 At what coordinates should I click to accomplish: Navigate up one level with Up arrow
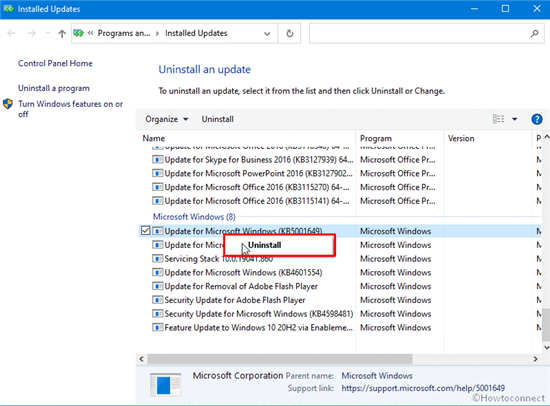pyautogui.click(x=62, y=34)
